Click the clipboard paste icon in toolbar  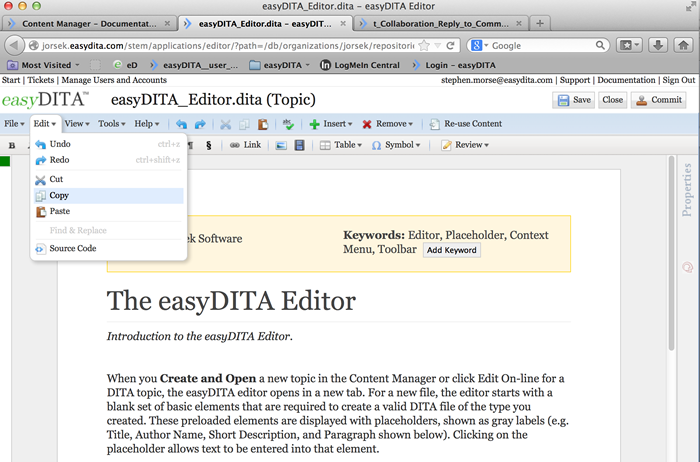pos(263,124)
